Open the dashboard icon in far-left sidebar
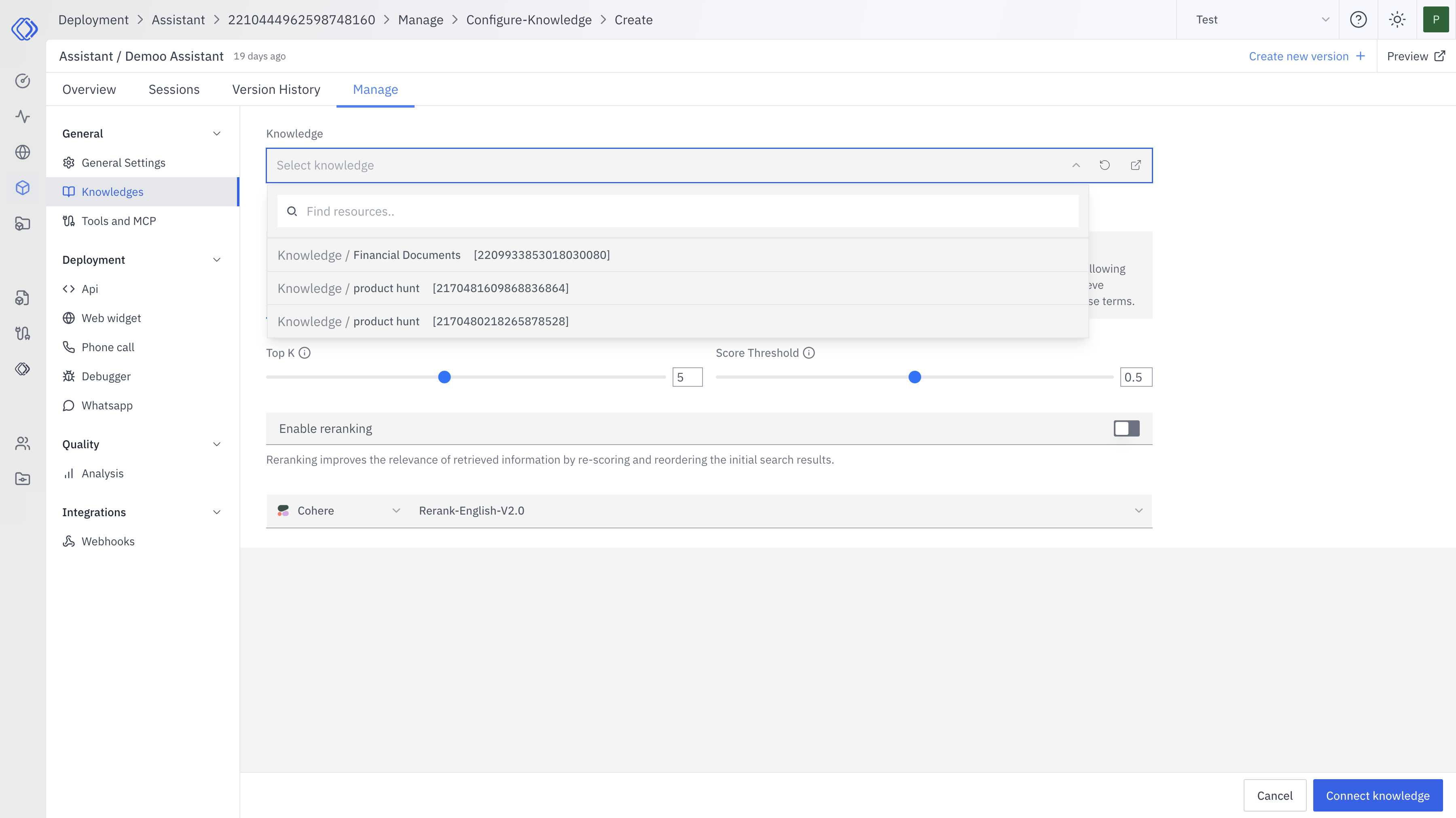1456x818 pixels. click(23, 81)
